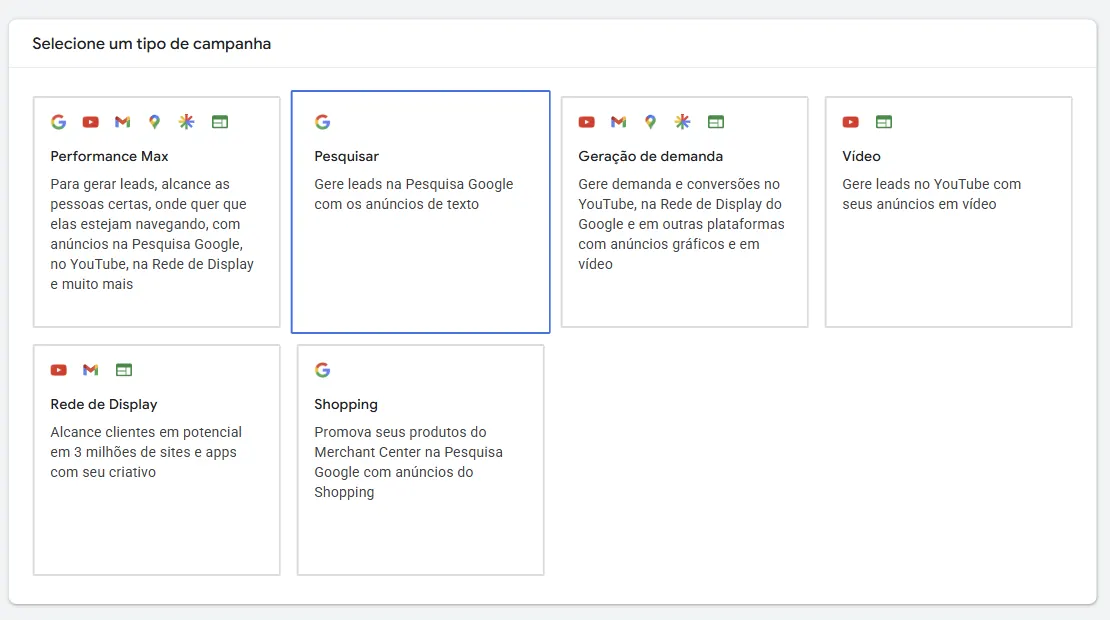Click the Discover asterisk icon in Performance Max card

point(186,122)
